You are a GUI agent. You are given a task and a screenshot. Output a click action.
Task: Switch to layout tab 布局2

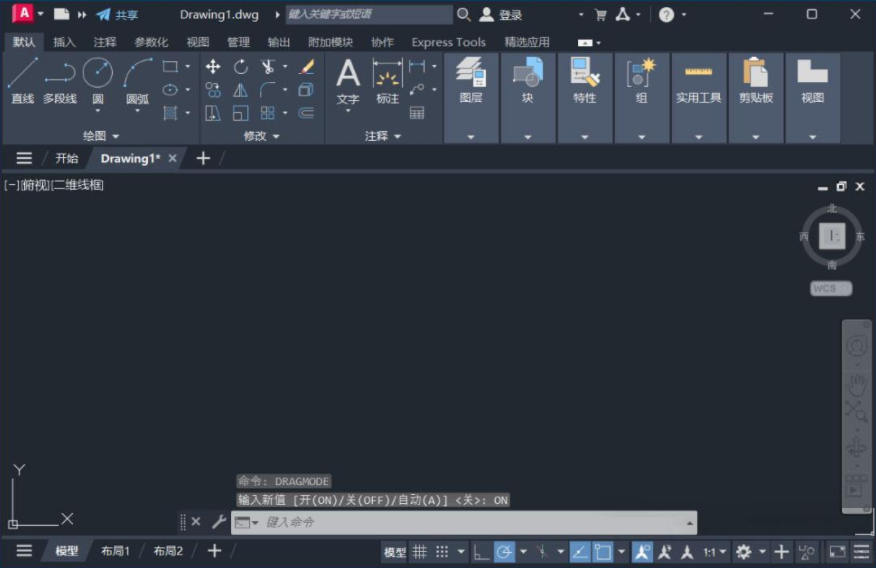coord(168,551)
